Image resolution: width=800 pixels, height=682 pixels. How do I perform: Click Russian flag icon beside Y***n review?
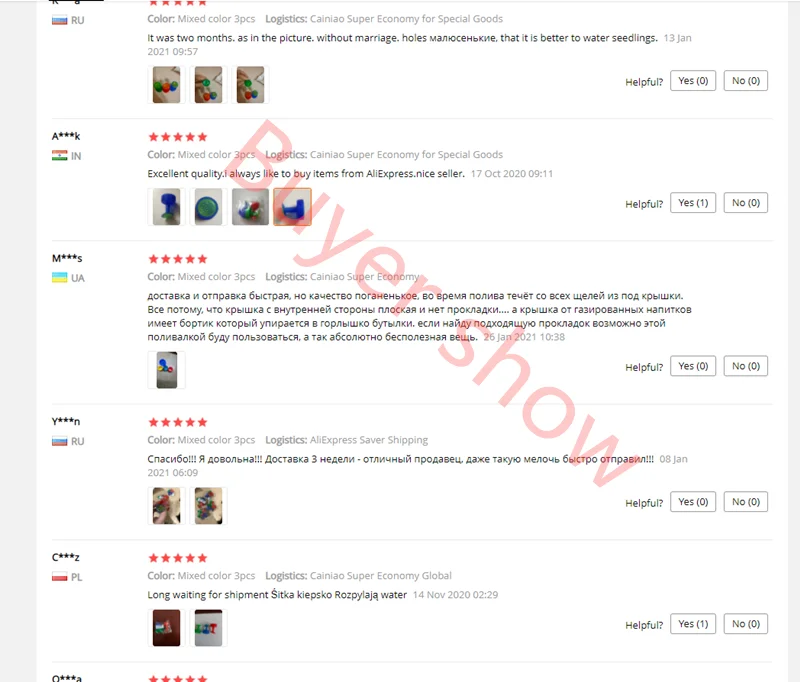[60, 441]
